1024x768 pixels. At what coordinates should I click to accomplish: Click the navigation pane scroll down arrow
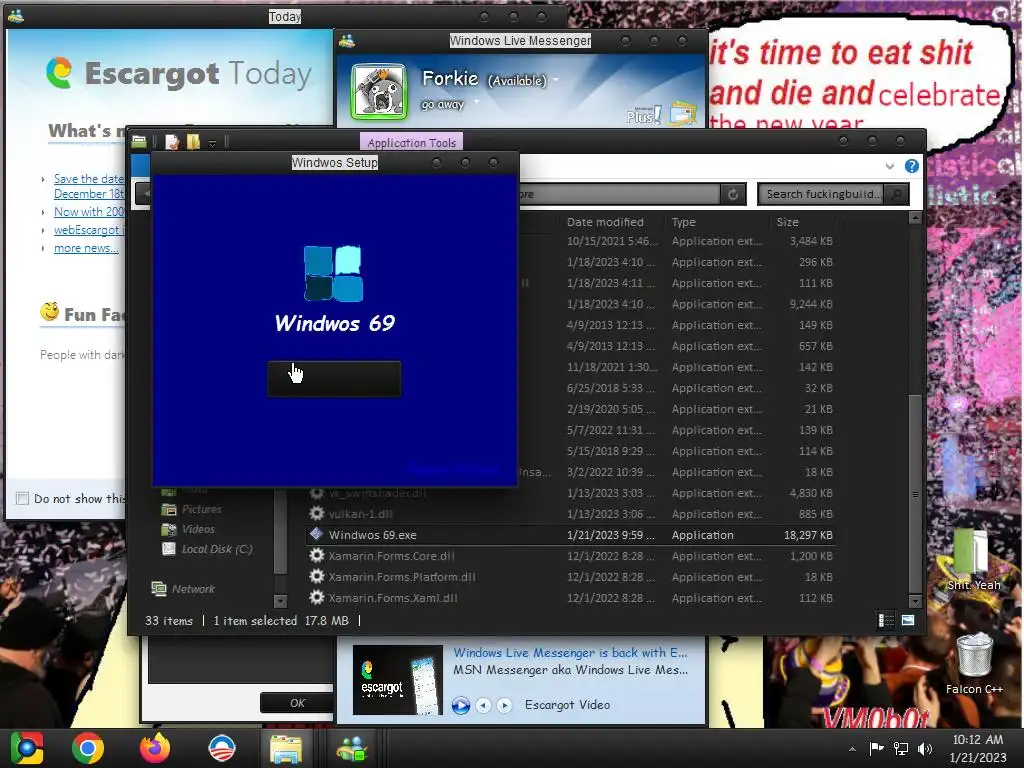point(280,600)
